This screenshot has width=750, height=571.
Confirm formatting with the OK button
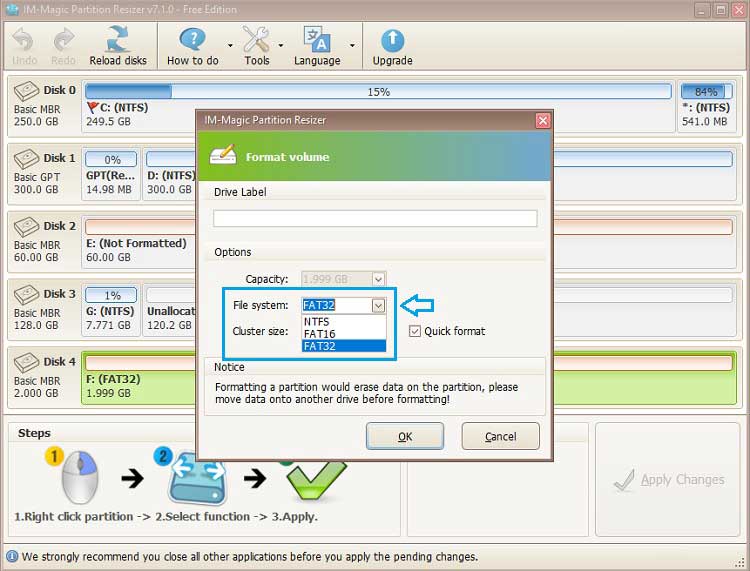[405, 436]
